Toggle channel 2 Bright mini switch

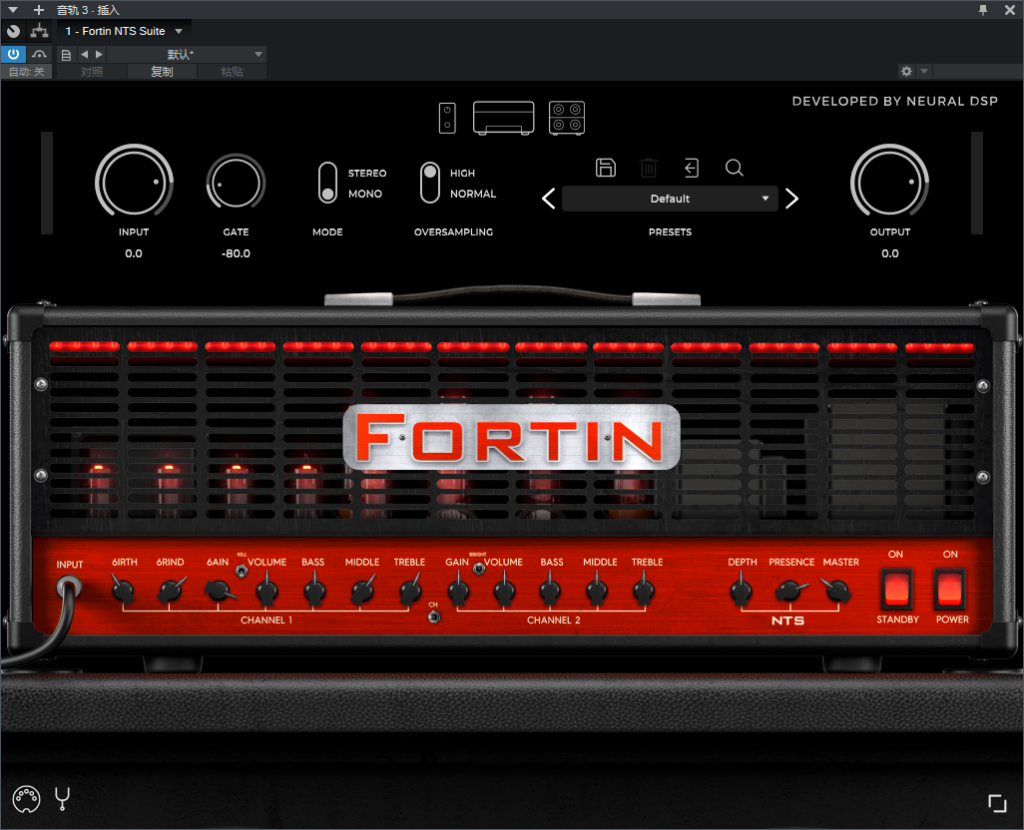(x=479, y=569)
